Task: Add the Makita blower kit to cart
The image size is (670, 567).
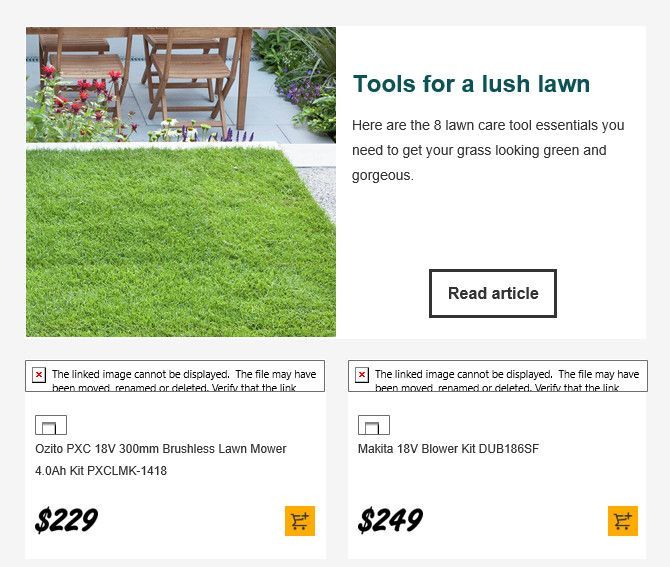Action: point(623,521)
